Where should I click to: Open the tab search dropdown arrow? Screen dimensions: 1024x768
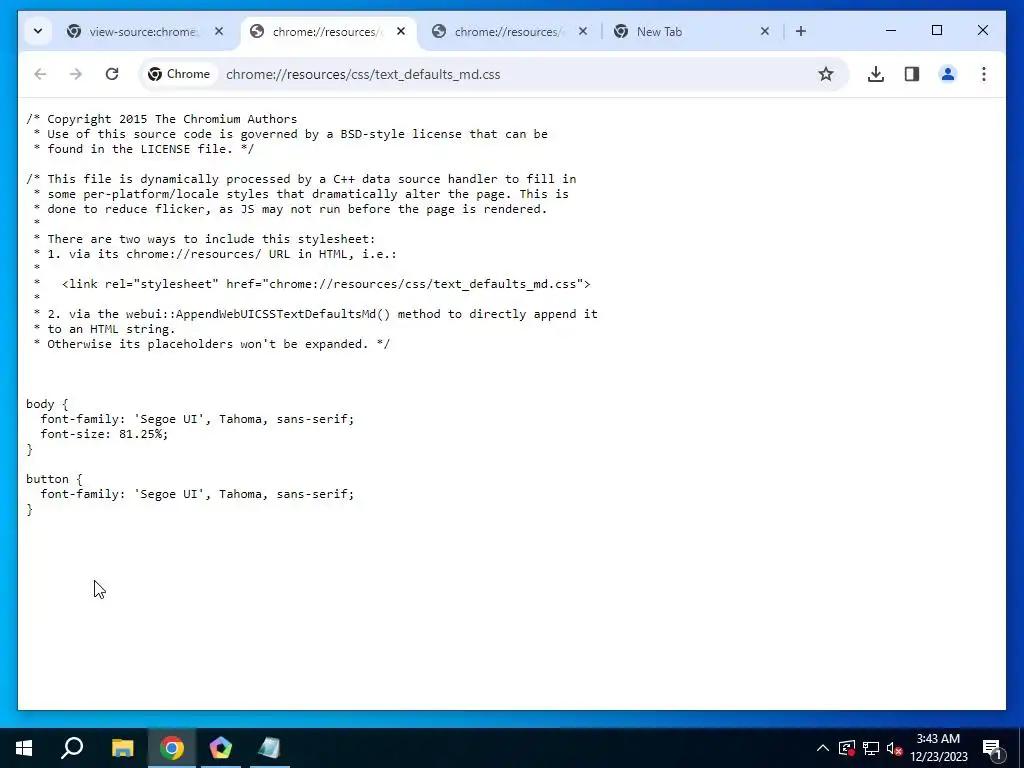[x=38, y=31]
